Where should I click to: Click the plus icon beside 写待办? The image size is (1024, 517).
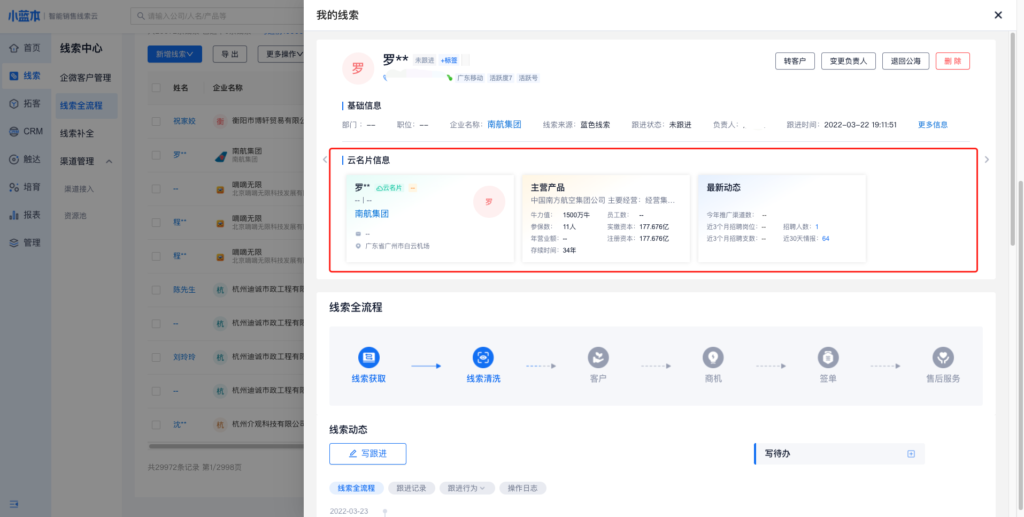911,454
